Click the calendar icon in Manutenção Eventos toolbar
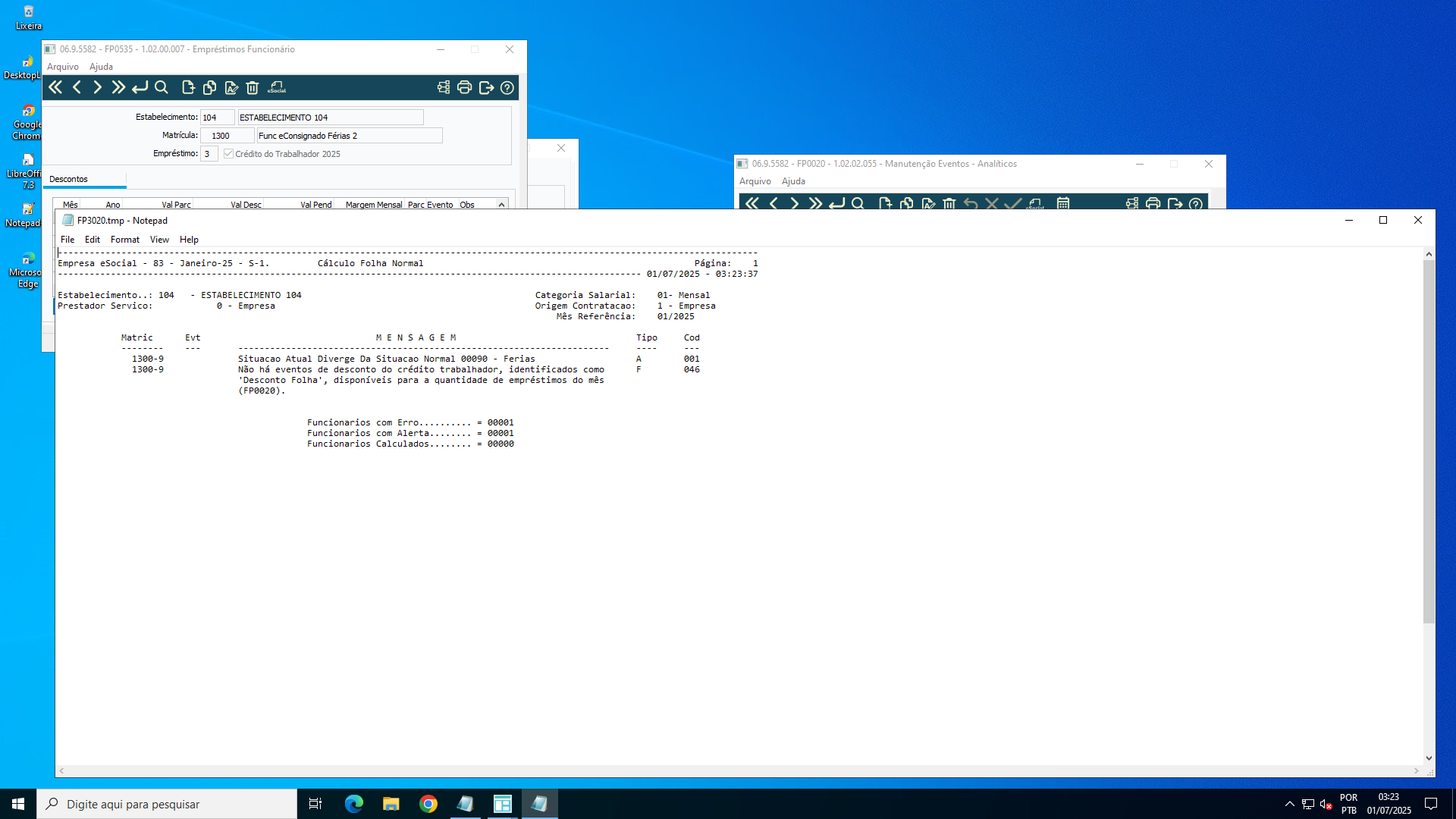1456x819 pixels. click(x=1063, y=203)
